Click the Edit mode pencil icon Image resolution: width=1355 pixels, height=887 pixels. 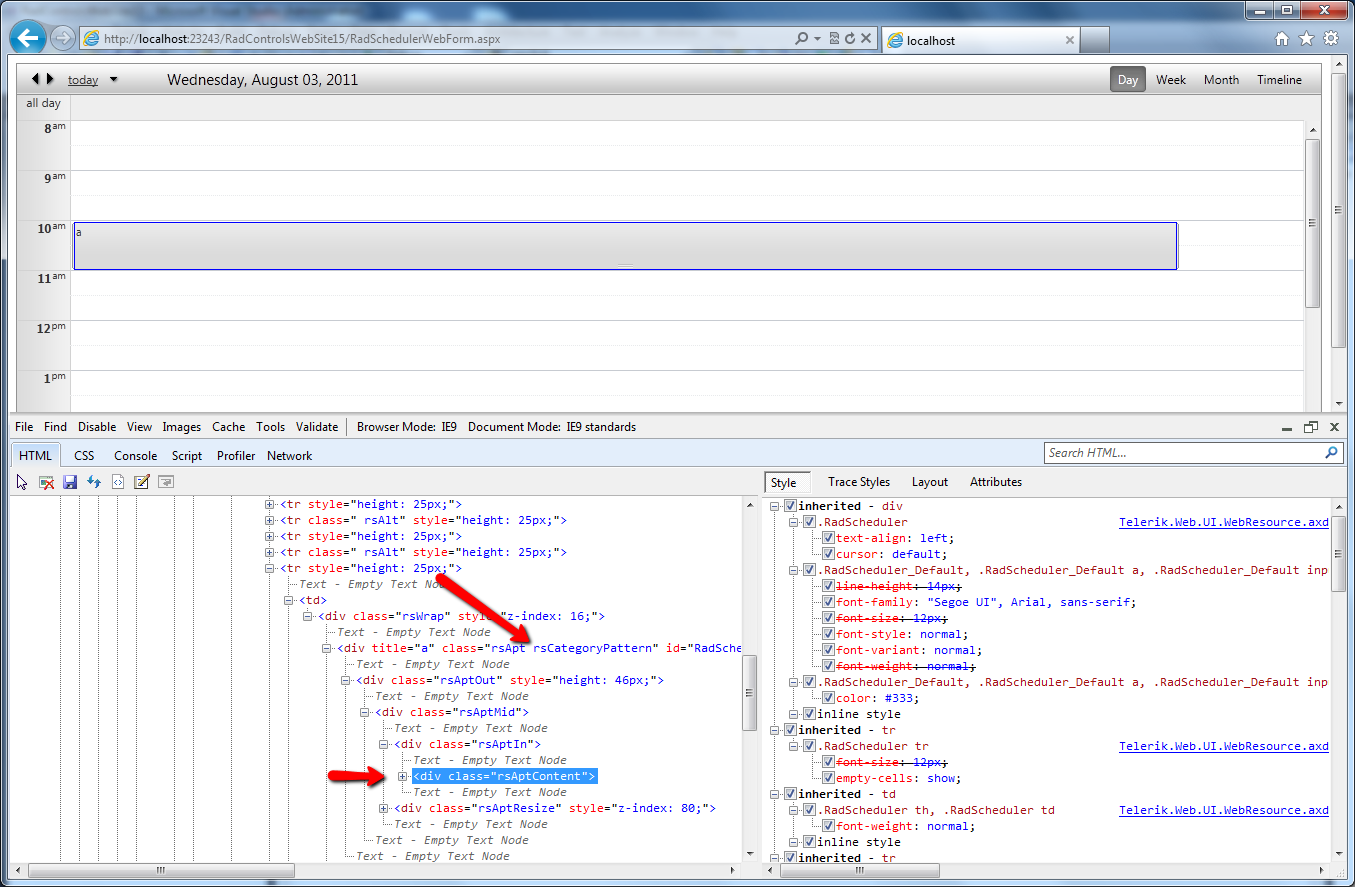click(142, 482)
